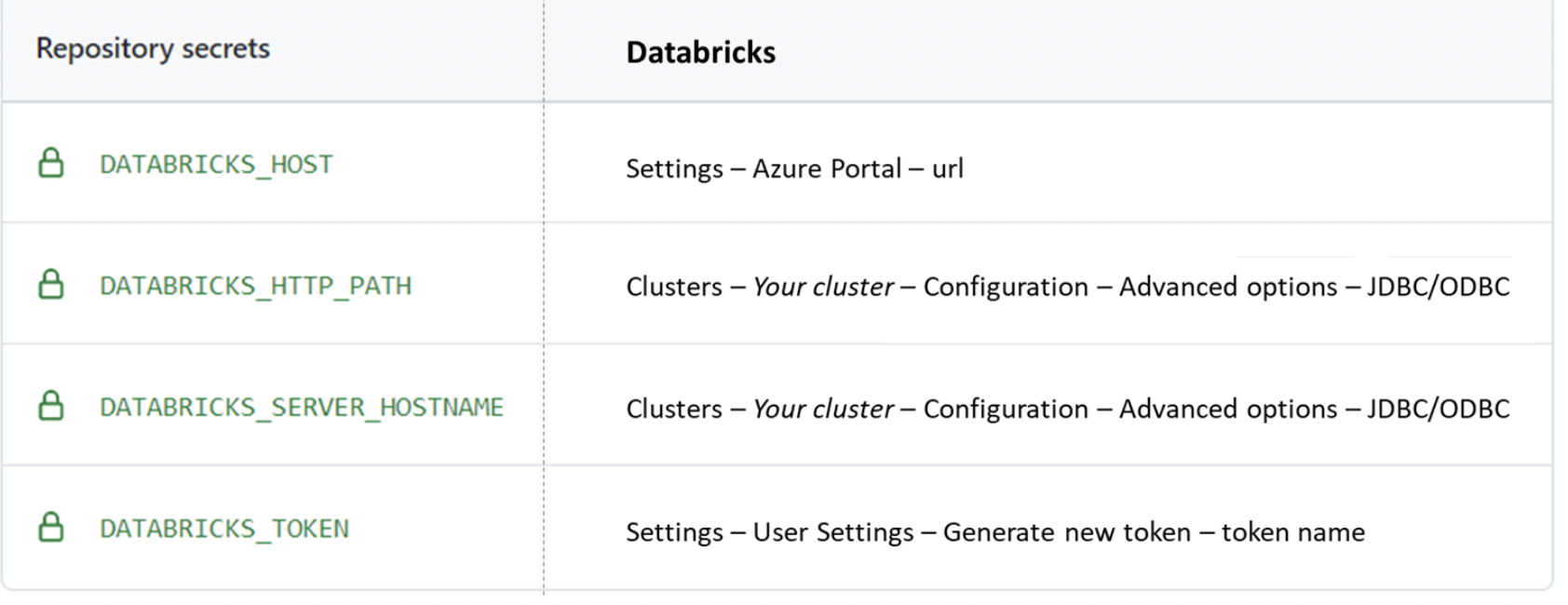This screenshot has width=1568, height=605.
Task: Click 'JDBC/ODBC' in the DATABRICKS_SERVER_HOSTNAME row
Action: click(1438, 409)
